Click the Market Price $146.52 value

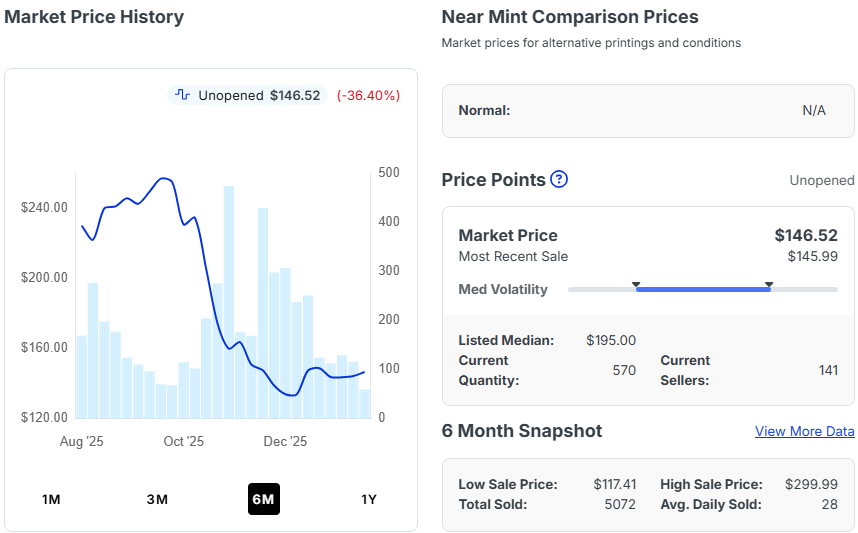tap(806, 235)
